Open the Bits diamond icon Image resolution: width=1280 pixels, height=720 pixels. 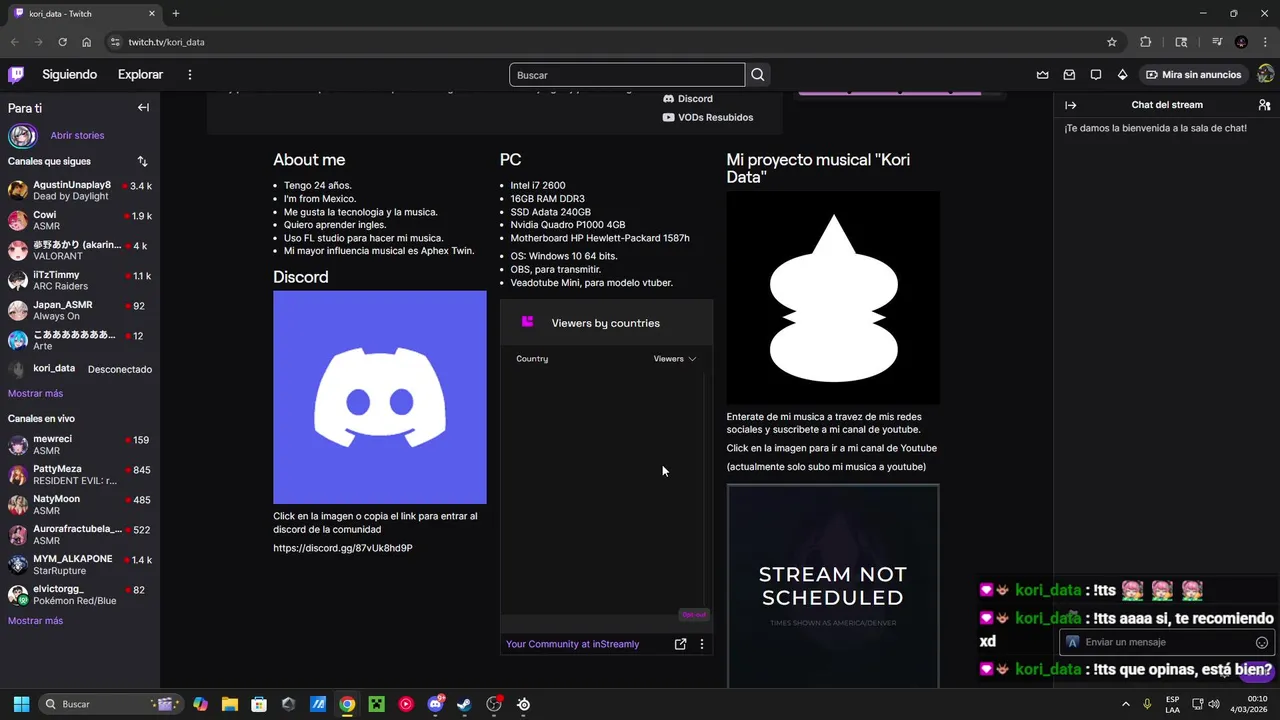(1122, 75)
